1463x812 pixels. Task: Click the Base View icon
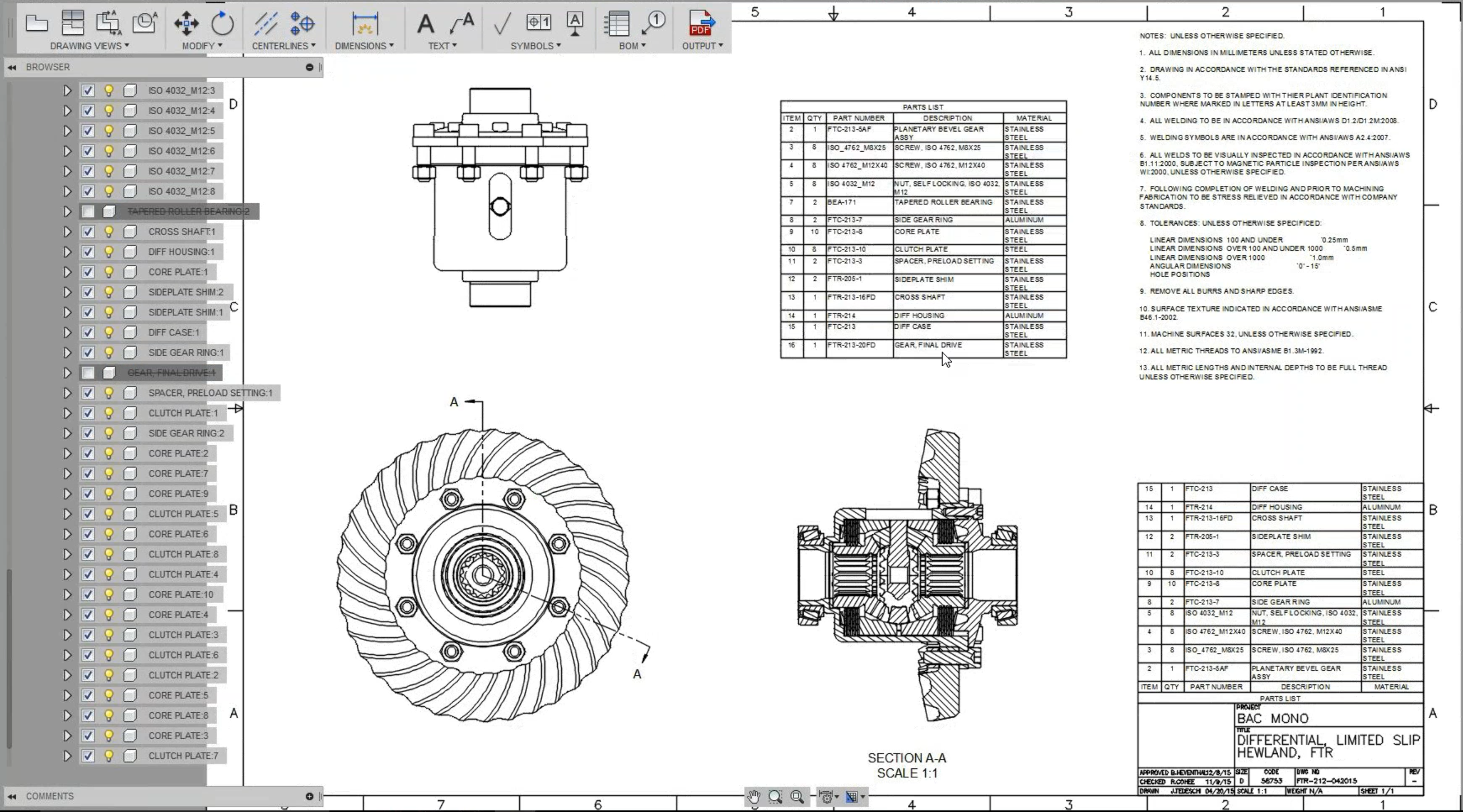point(36,24)
